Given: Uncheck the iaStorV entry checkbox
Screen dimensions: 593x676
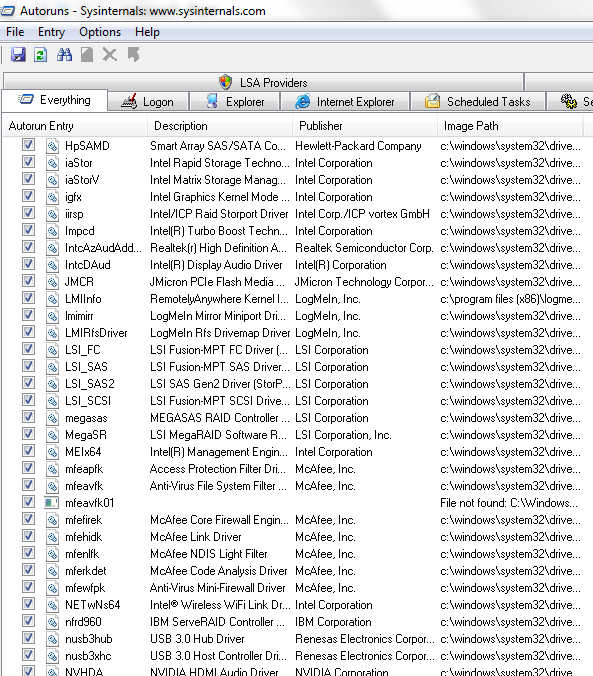Looking at the screenshot, I should (x=28, y=178).
